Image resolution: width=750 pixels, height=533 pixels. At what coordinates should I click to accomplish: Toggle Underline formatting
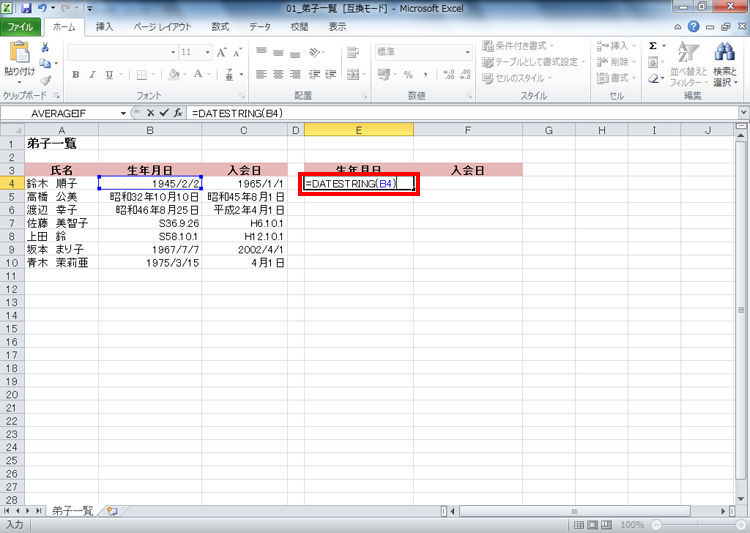109,75
